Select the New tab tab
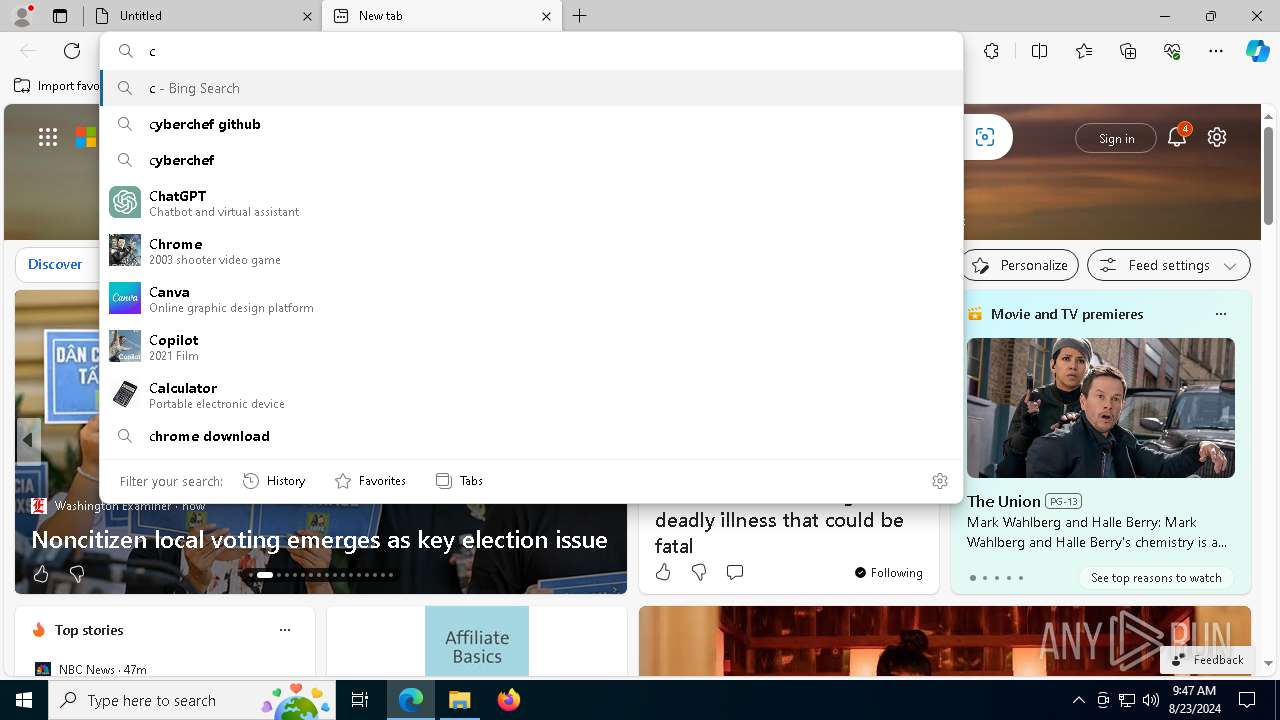The image size is (1280, 720). 441,16
